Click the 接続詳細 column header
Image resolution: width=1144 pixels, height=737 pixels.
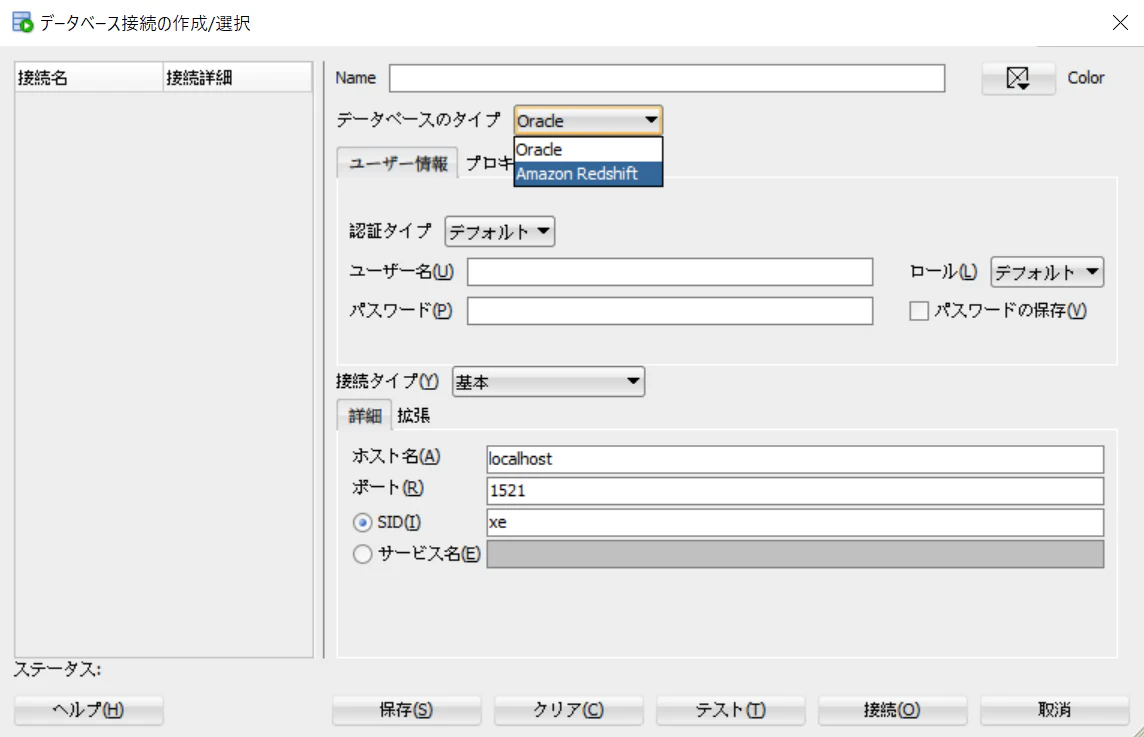(x=238, y=77)
